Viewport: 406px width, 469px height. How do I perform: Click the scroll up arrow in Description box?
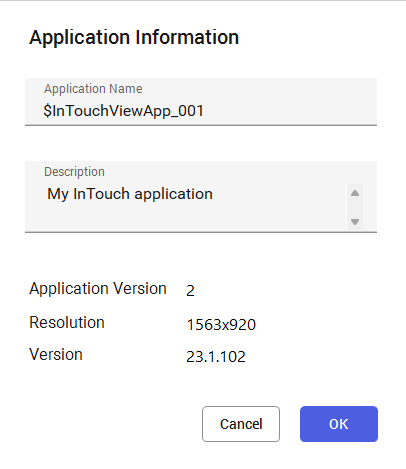coord(355,193)
